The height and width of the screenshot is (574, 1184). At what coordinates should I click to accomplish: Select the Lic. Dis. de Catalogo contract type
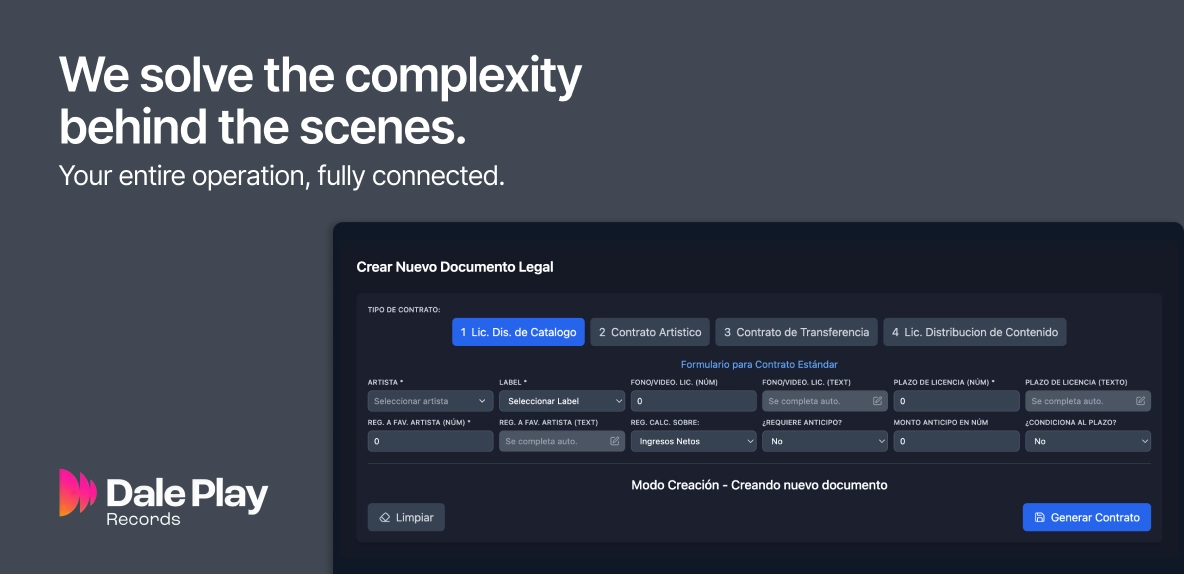coord(518,332)
